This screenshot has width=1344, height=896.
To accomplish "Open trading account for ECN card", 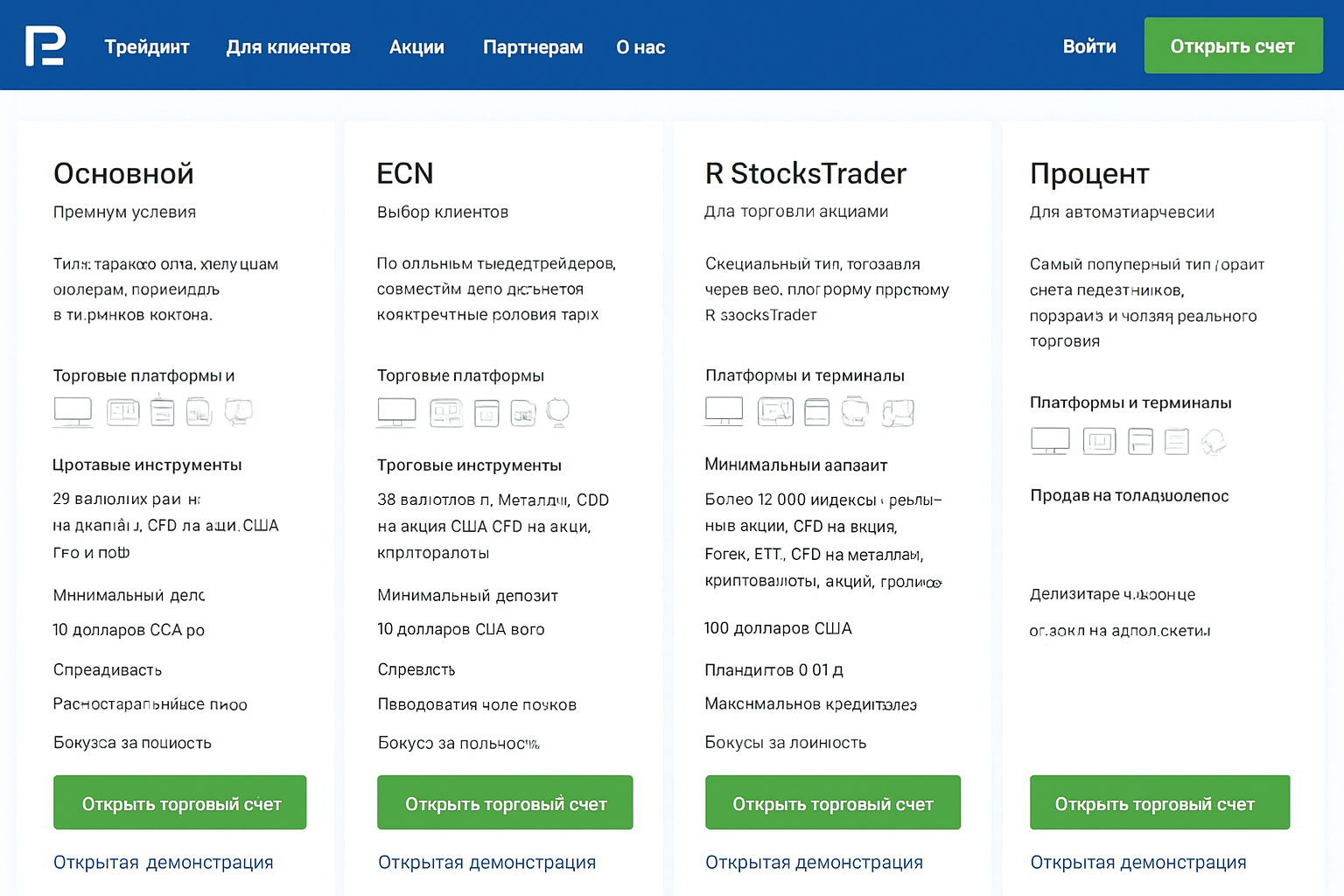I will [x=505, y=802].
